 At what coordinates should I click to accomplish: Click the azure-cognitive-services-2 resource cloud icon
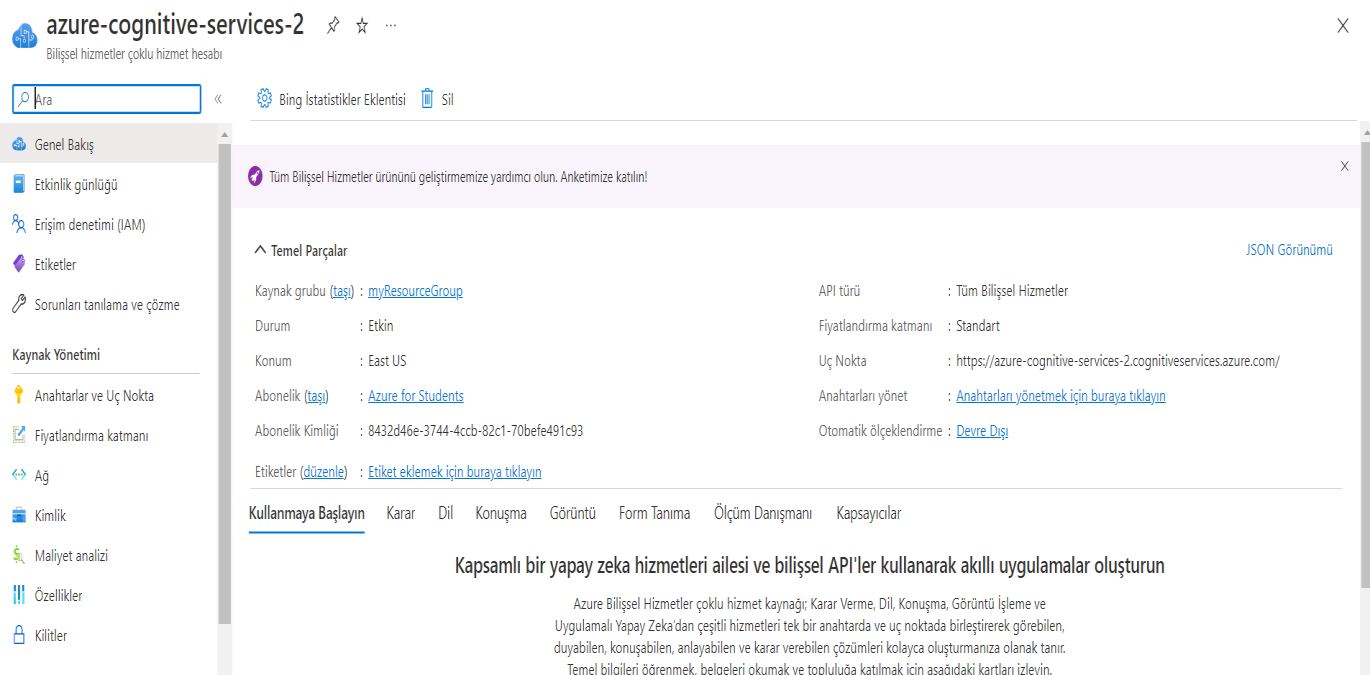coord(24,37)
